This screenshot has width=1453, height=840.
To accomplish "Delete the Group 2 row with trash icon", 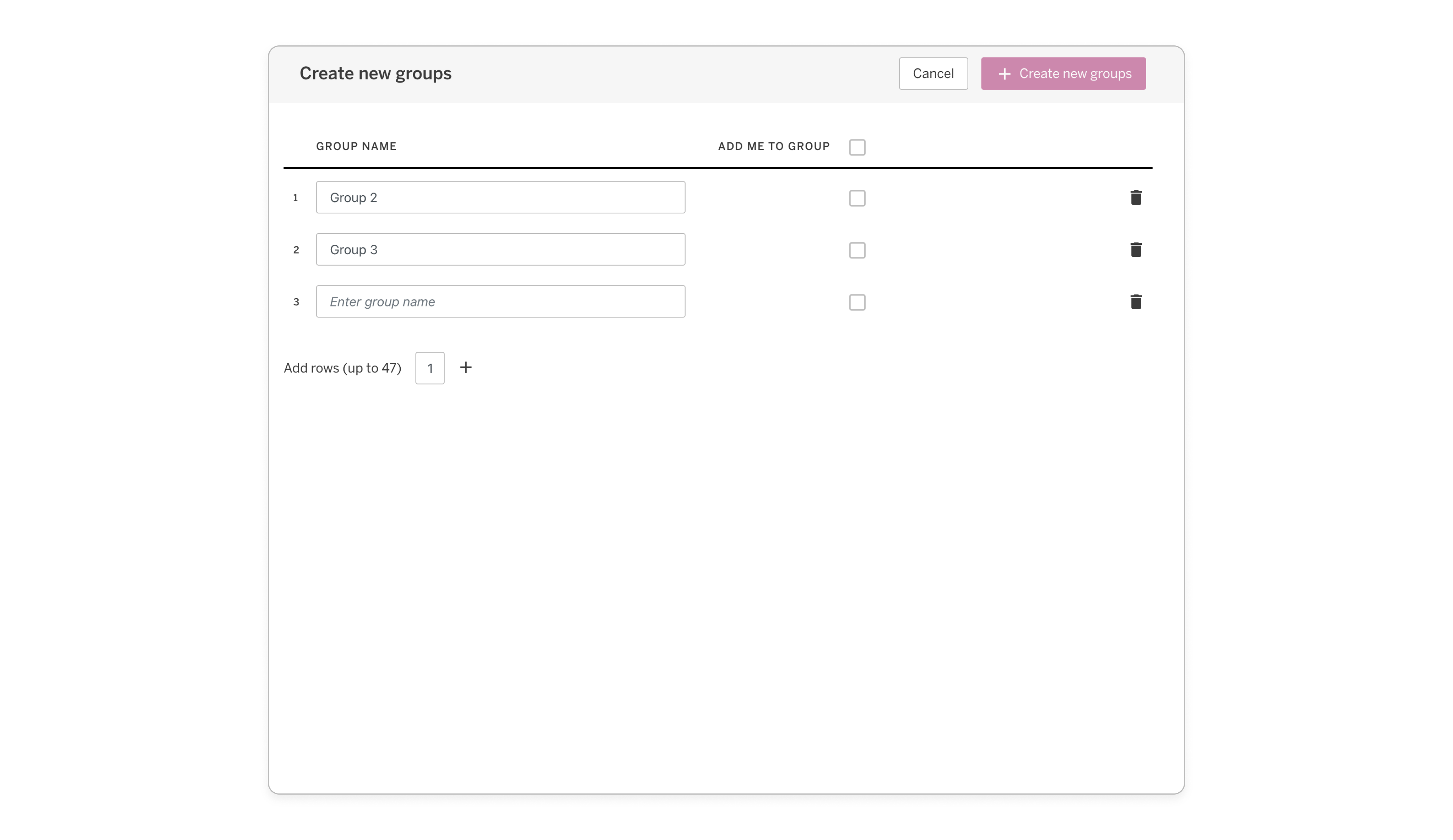I will point(1136,198).
